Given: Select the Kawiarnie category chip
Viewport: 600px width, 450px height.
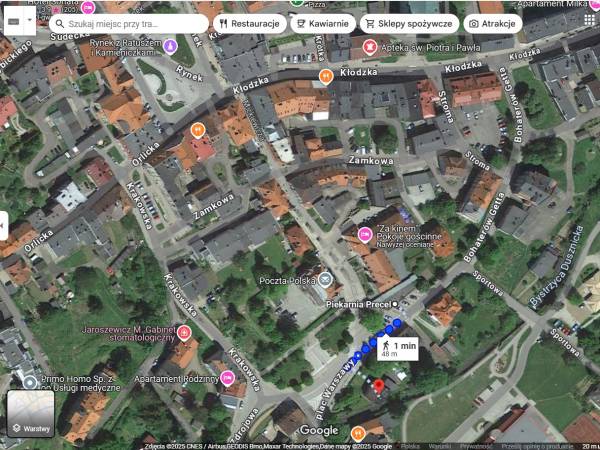Looking at the screenshot, I should pyautogui.click(x=323, y=23).
